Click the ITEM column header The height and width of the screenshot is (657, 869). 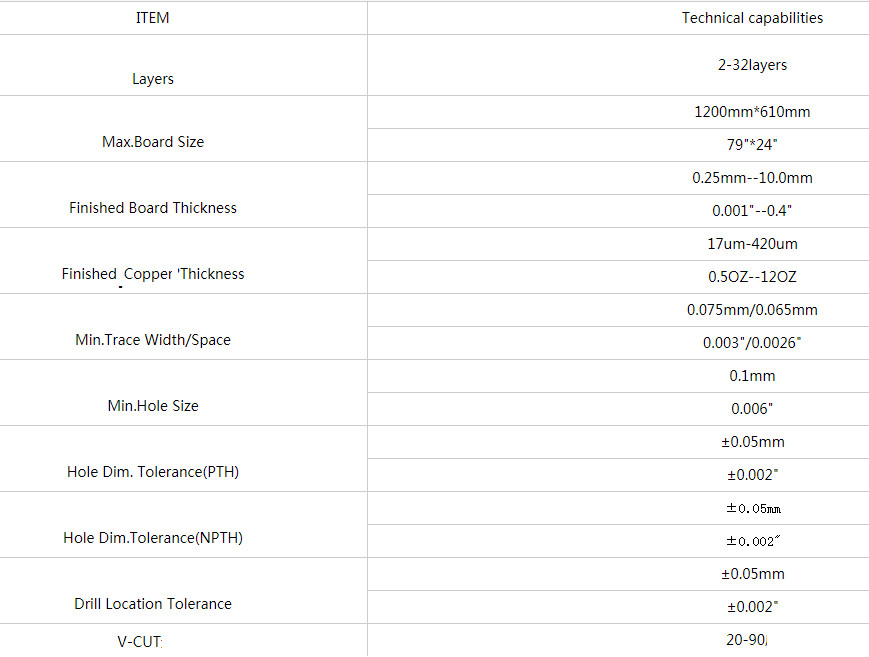tap(152, 18)
